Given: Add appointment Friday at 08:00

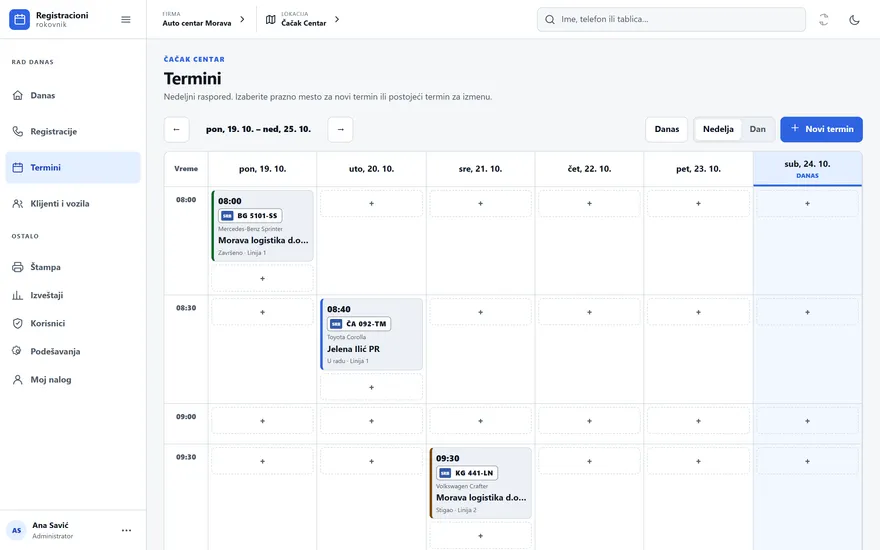Looking at the screenshot, I should pyautogui.click(x=698, y=204).
